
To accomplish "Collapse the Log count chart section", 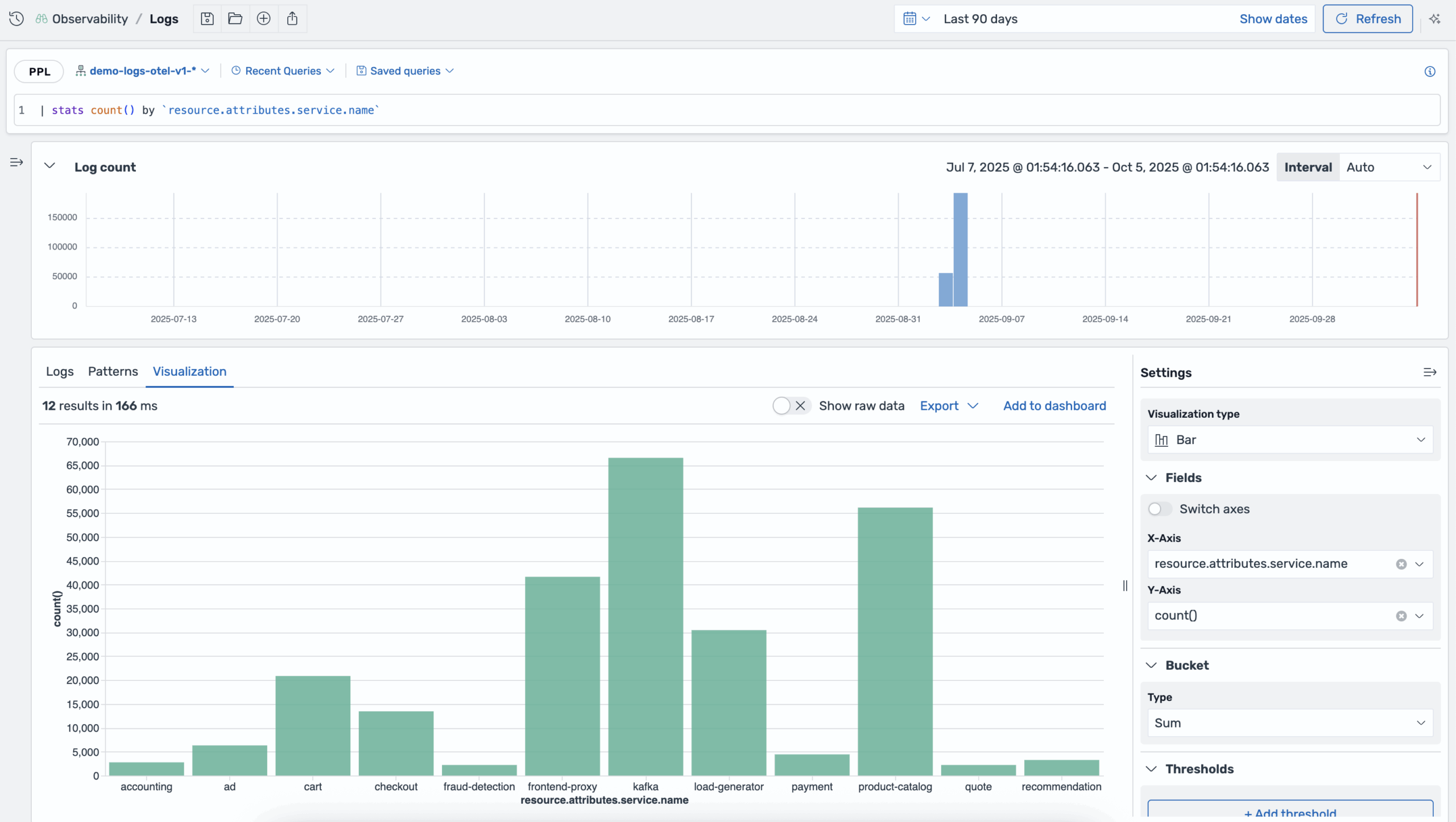I will click(49, 166).
